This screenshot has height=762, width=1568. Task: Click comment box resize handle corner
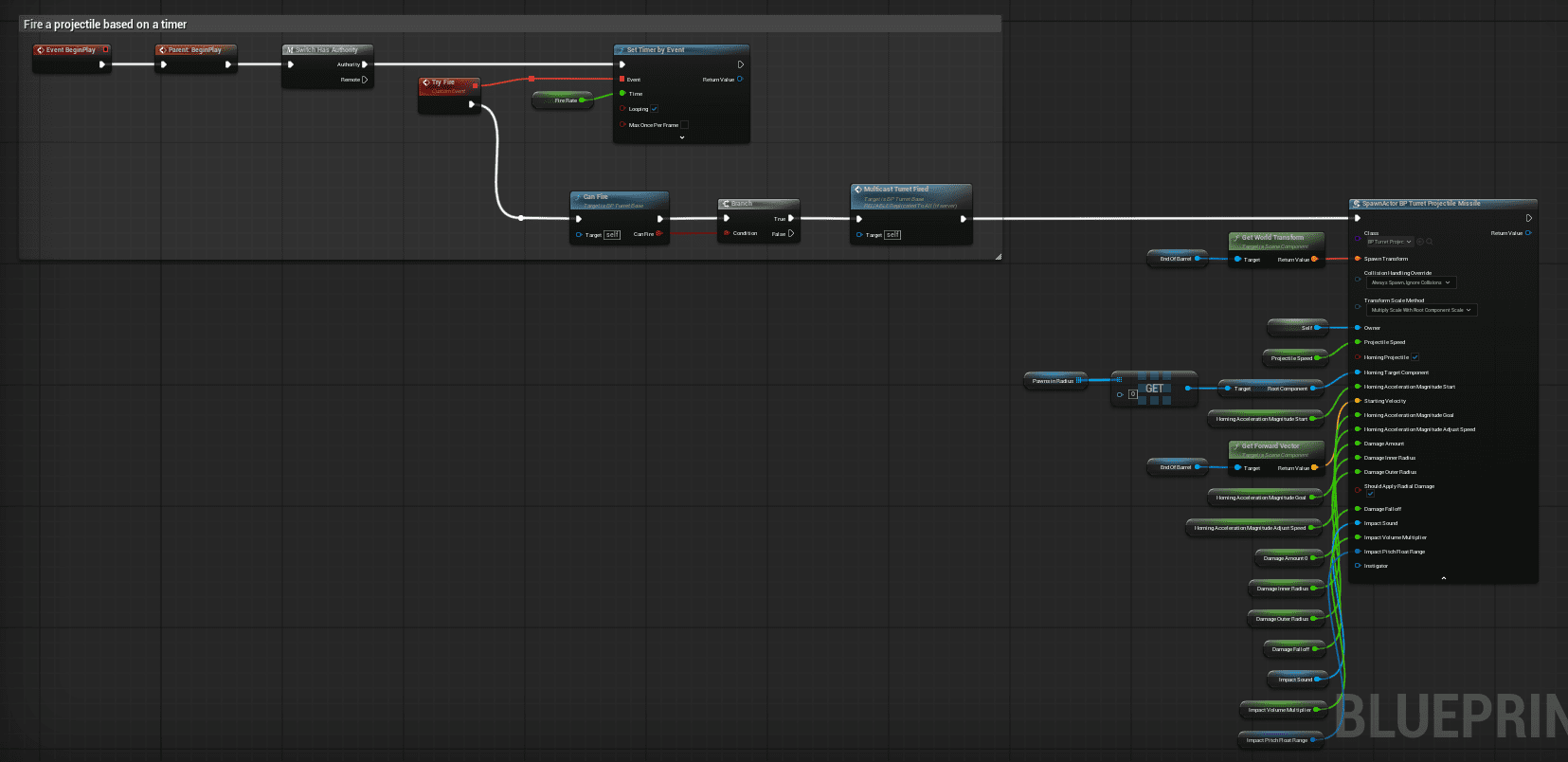pos(998,256)
